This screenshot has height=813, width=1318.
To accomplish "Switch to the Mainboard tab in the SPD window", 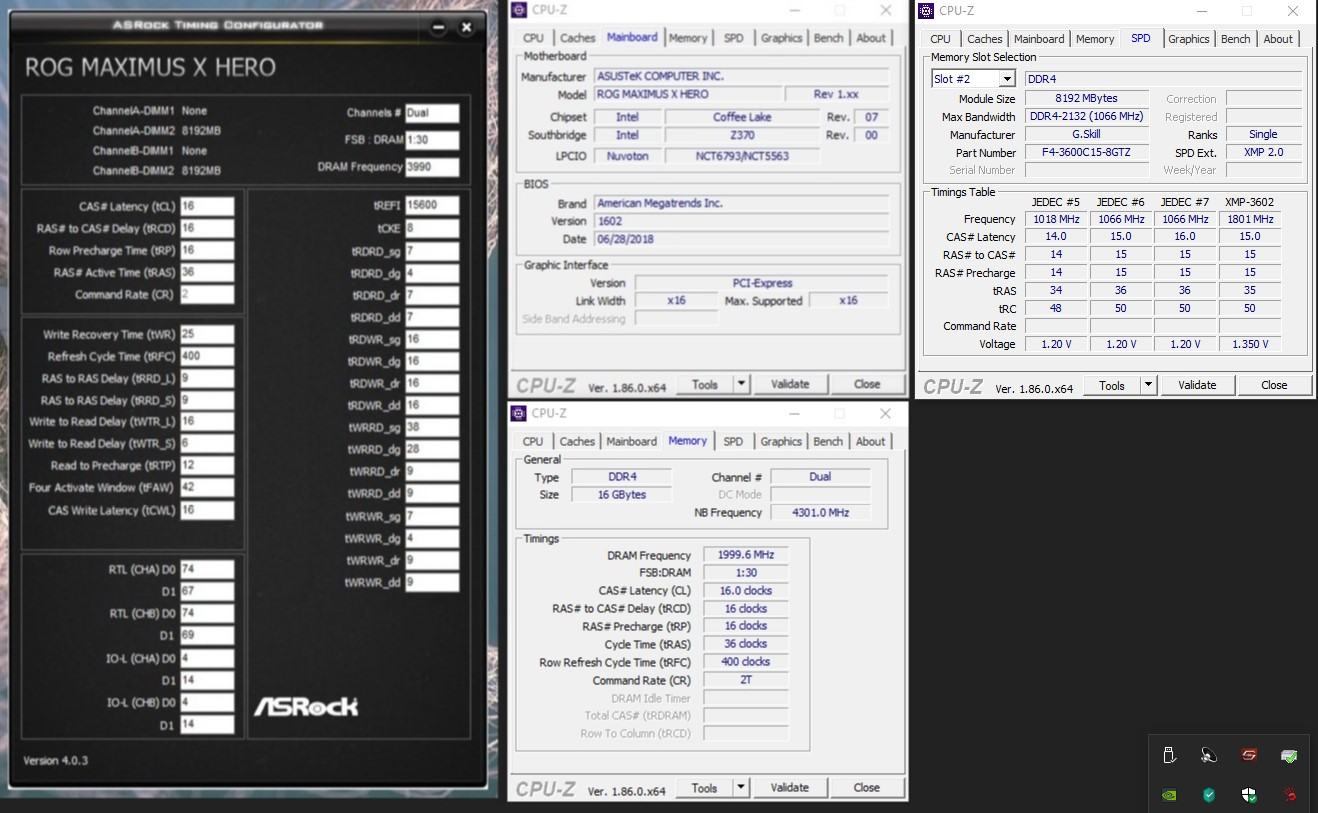I will tap(1039, 39).
